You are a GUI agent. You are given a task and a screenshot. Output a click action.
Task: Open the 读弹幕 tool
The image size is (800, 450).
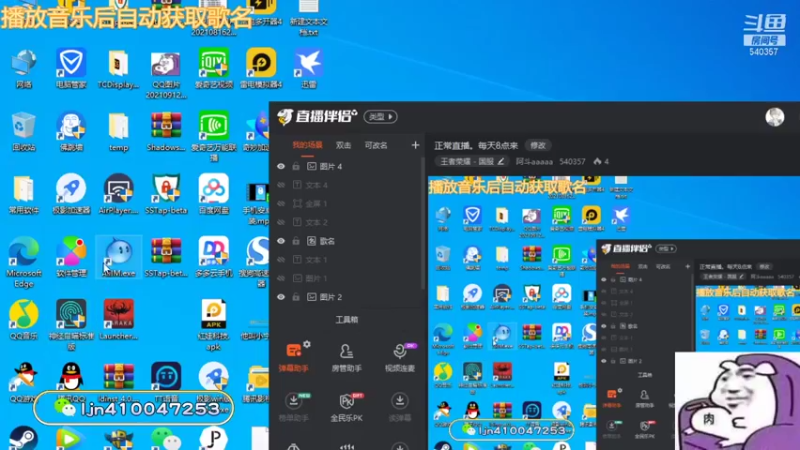pos(399,407)
